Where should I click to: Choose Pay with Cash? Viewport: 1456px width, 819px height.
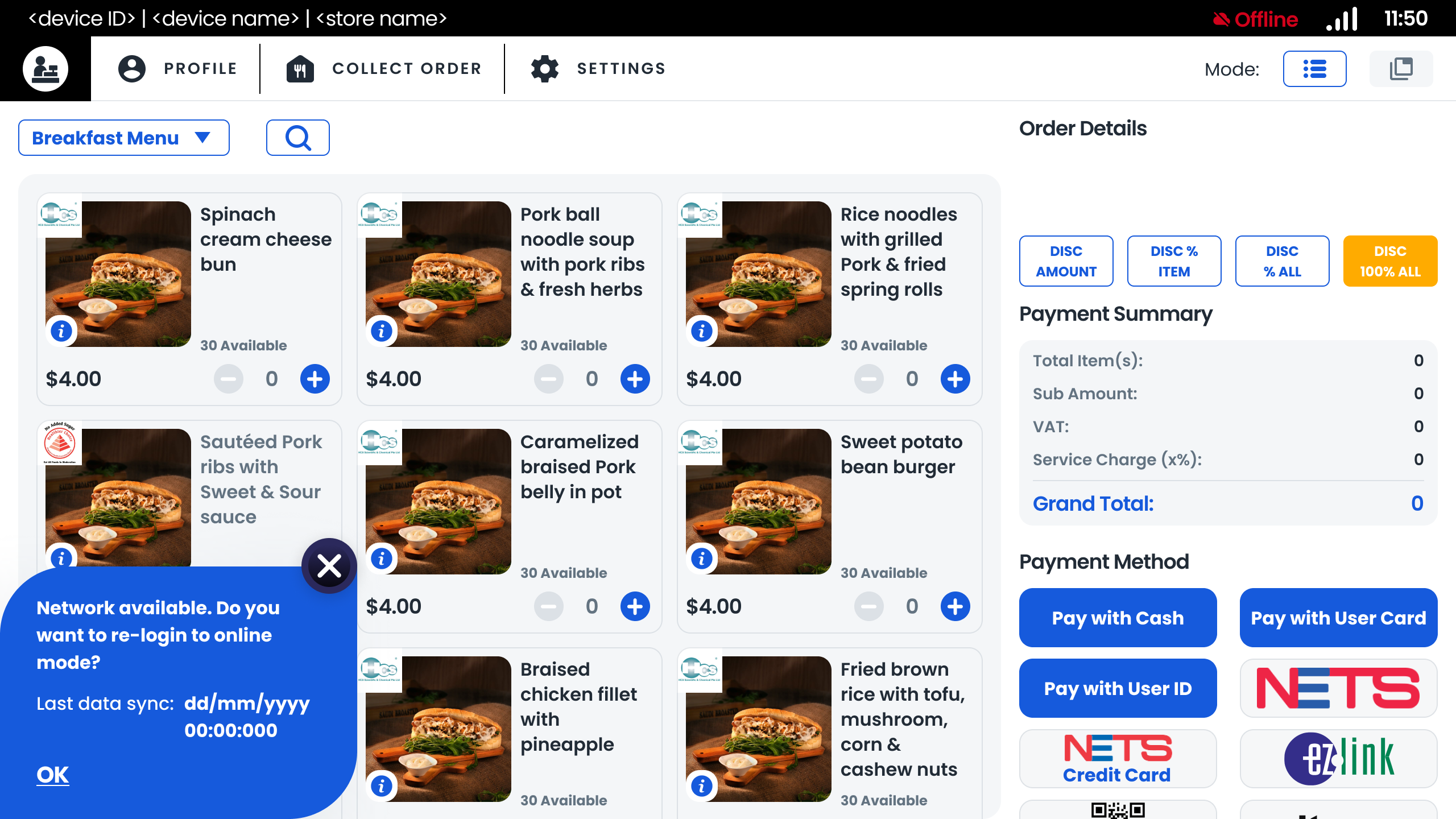pos(1118,618)
